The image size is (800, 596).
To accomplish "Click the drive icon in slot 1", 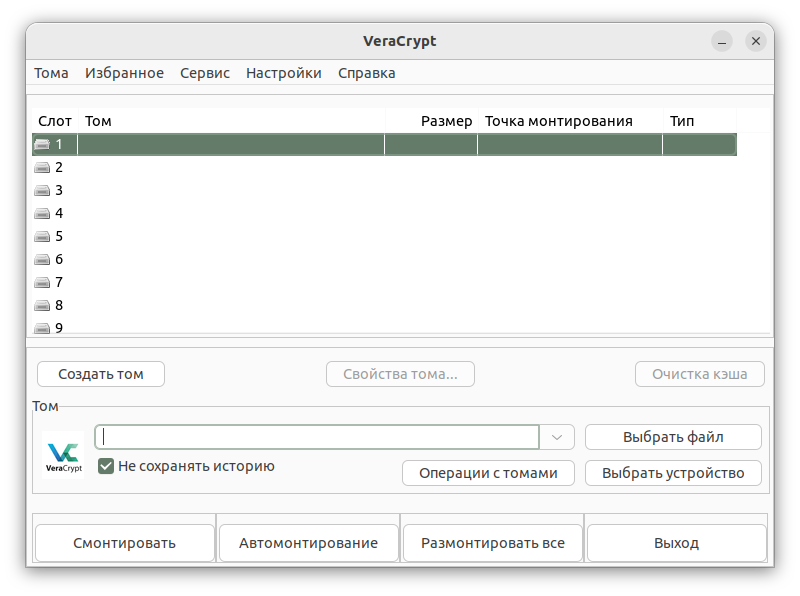I will (x=42, y=144).
